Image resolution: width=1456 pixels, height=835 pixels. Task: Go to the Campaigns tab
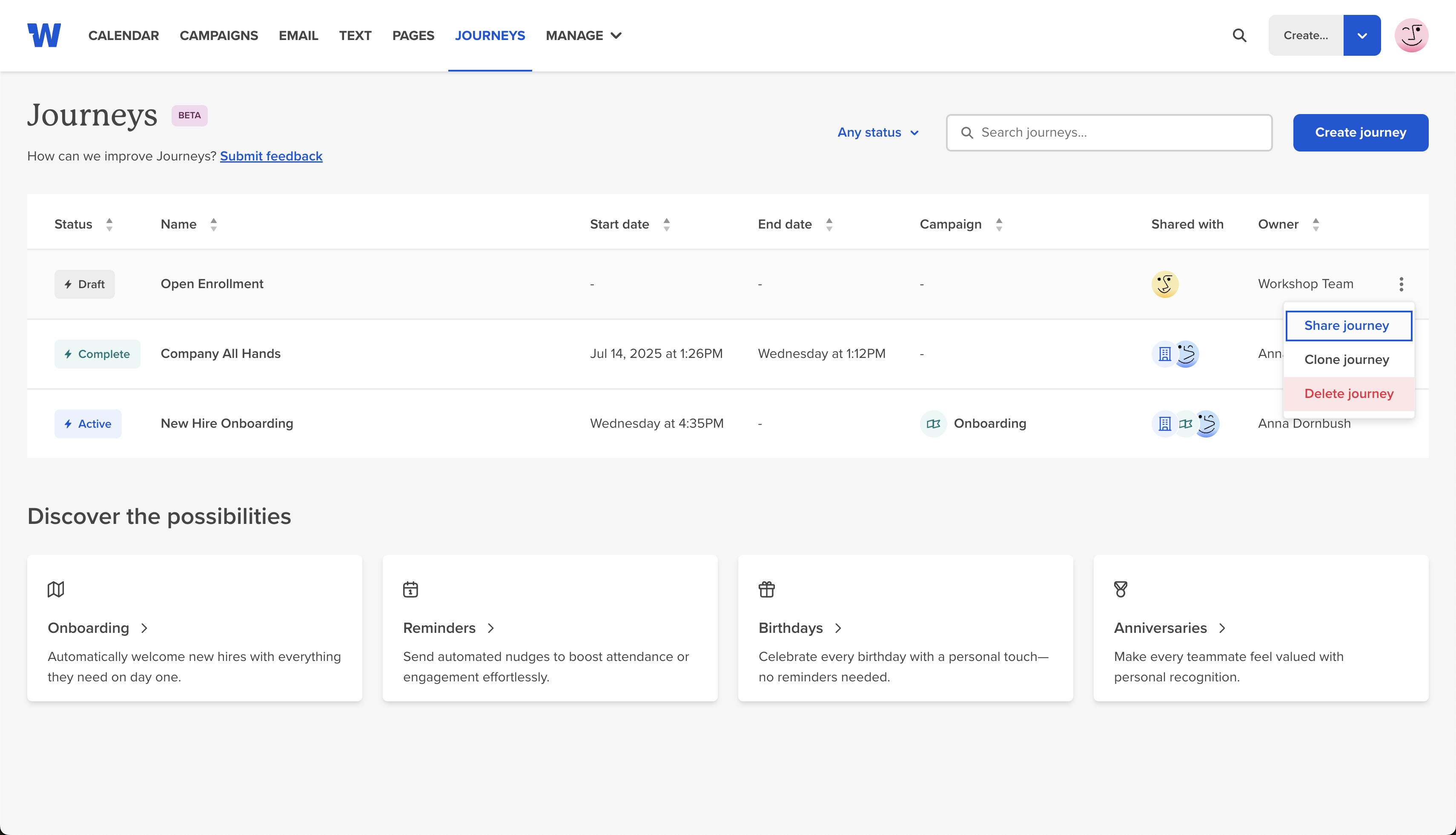218,36
